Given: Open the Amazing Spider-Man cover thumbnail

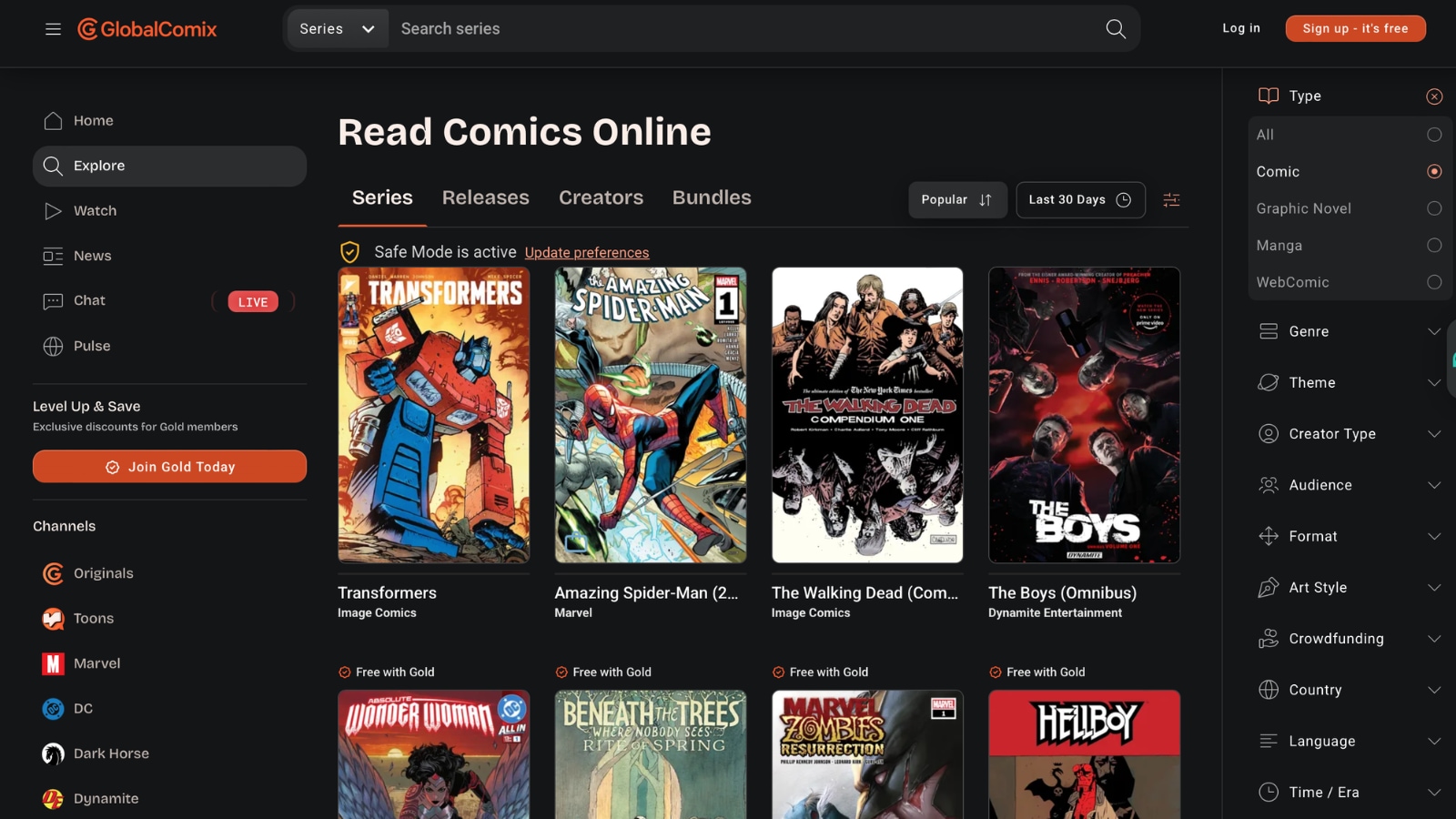Looking at the screenshot, I should point(651,415).
